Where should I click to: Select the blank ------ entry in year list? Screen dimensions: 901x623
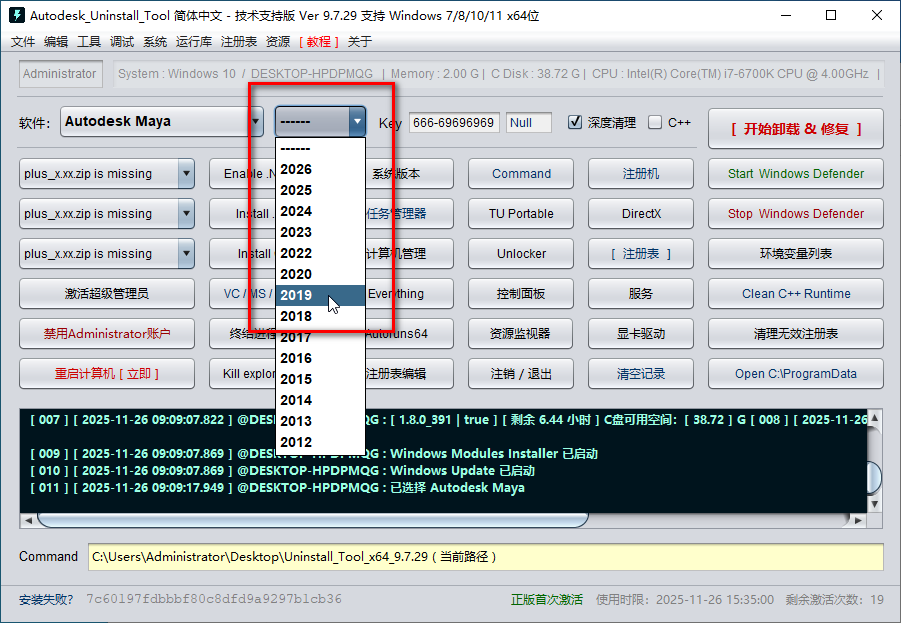320,148
